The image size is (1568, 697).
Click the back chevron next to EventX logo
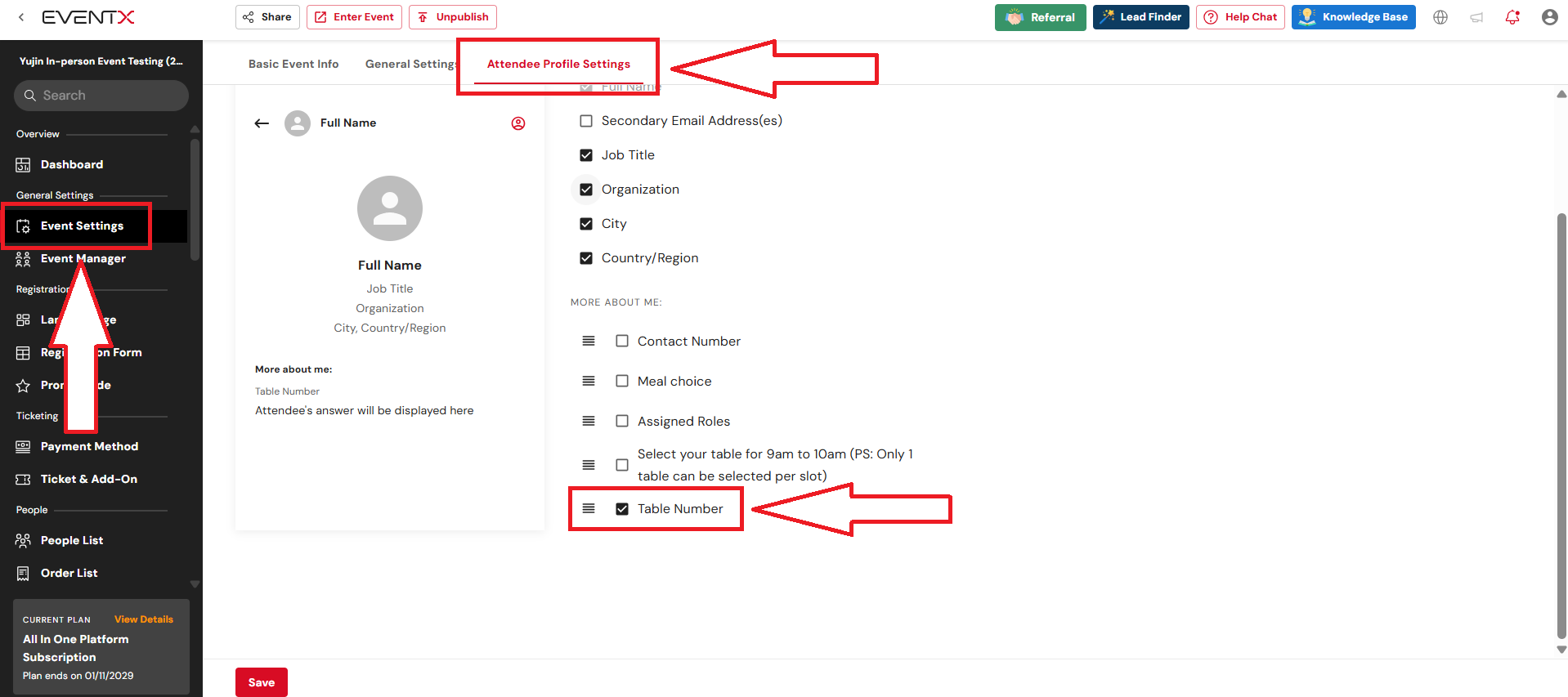(21, 17)
